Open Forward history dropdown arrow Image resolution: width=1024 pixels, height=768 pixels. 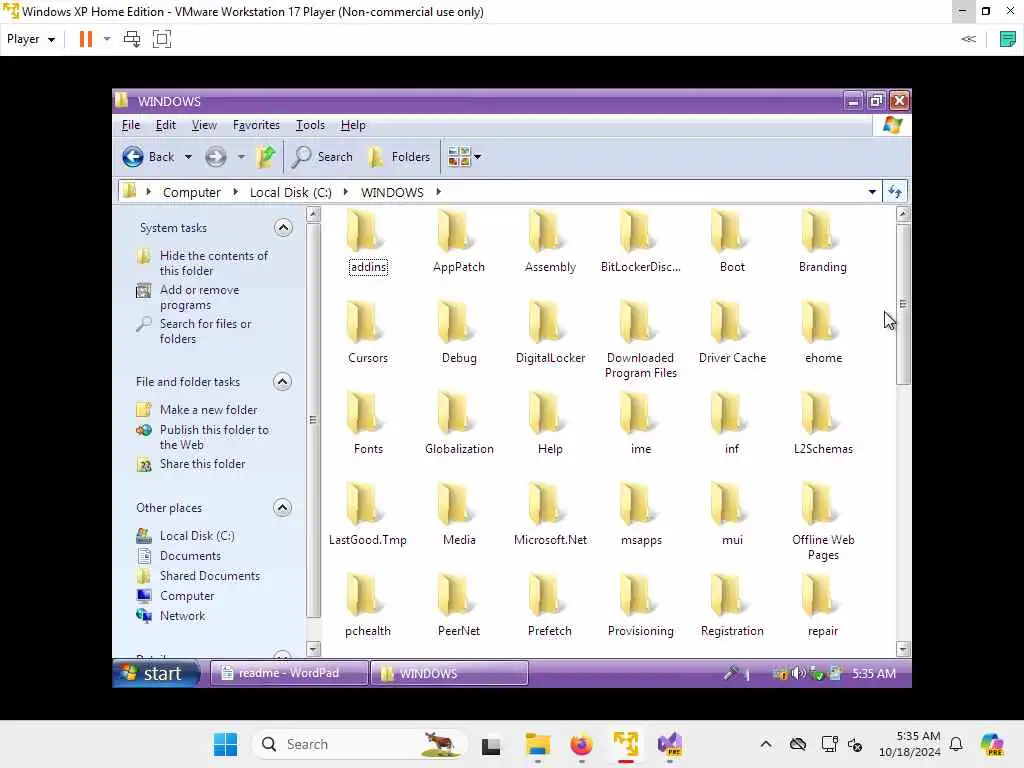click(241, 157)
